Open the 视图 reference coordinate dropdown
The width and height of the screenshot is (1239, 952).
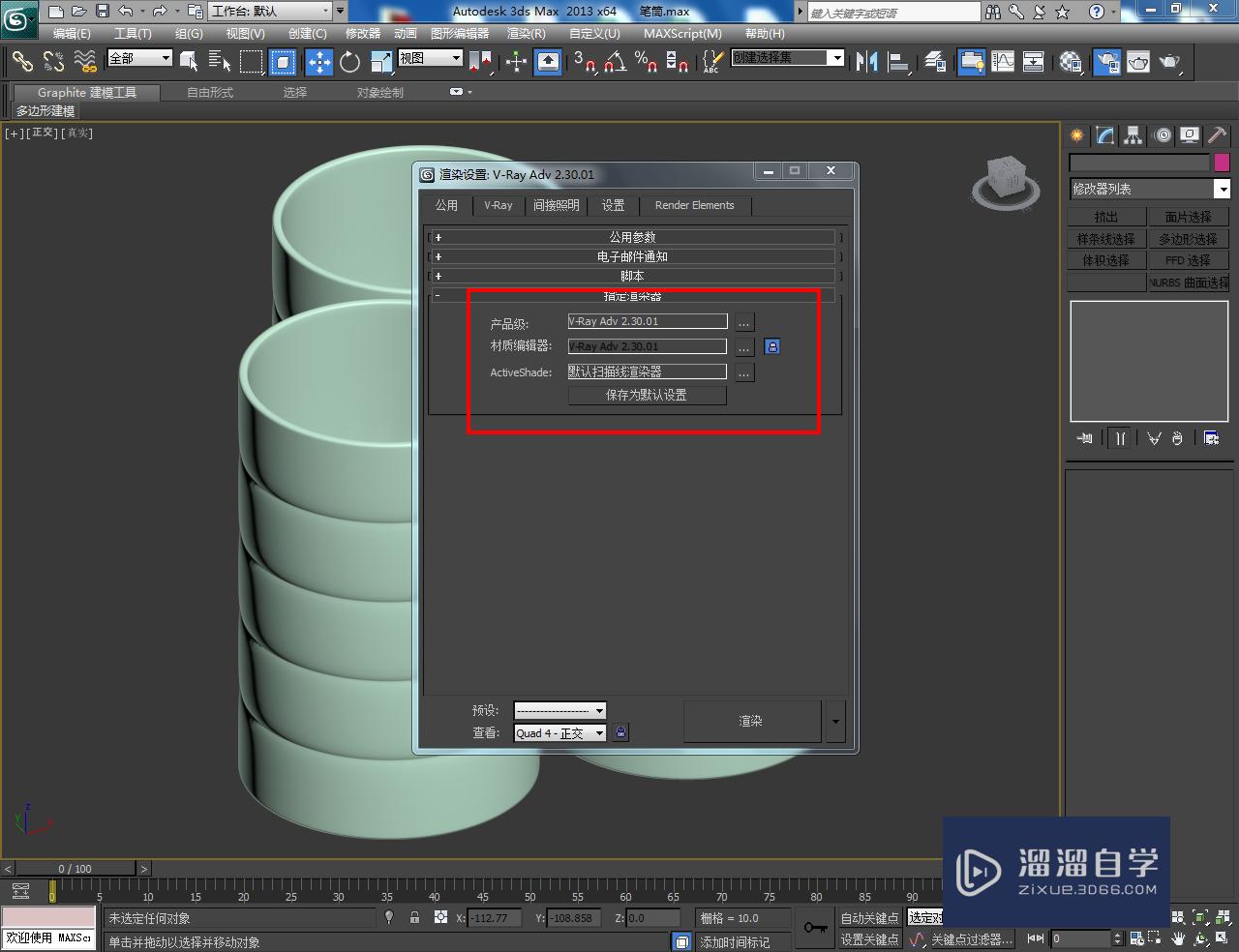[431, 58]
